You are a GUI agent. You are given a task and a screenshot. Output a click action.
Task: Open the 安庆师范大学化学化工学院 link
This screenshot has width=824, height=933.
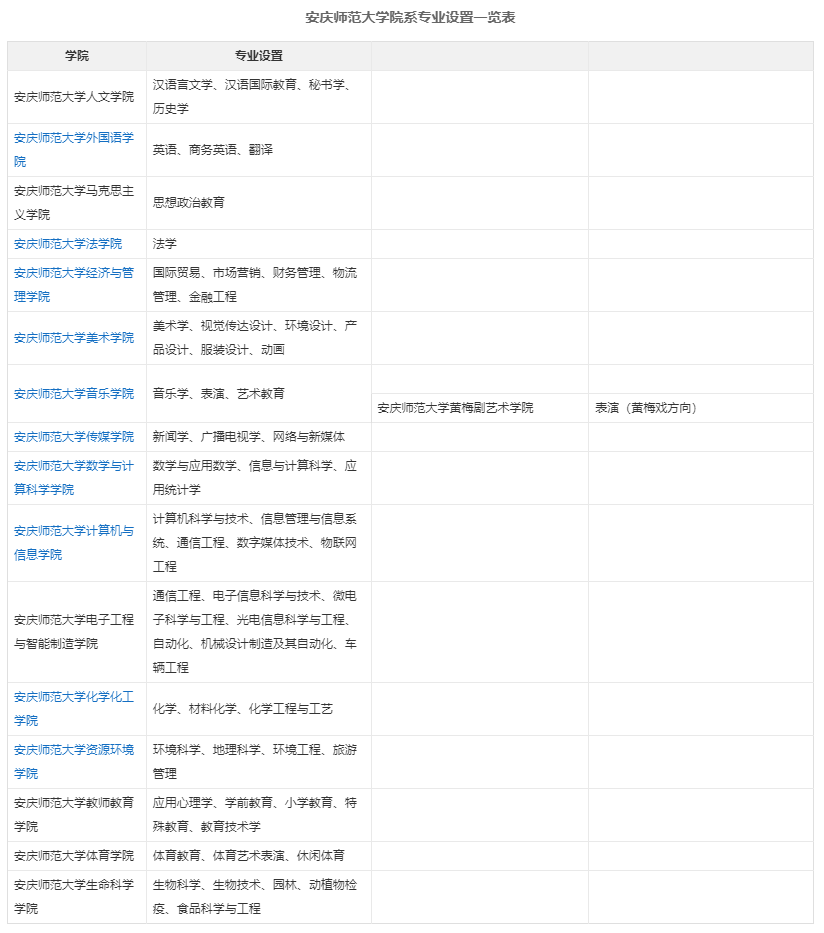coord(74,709)
